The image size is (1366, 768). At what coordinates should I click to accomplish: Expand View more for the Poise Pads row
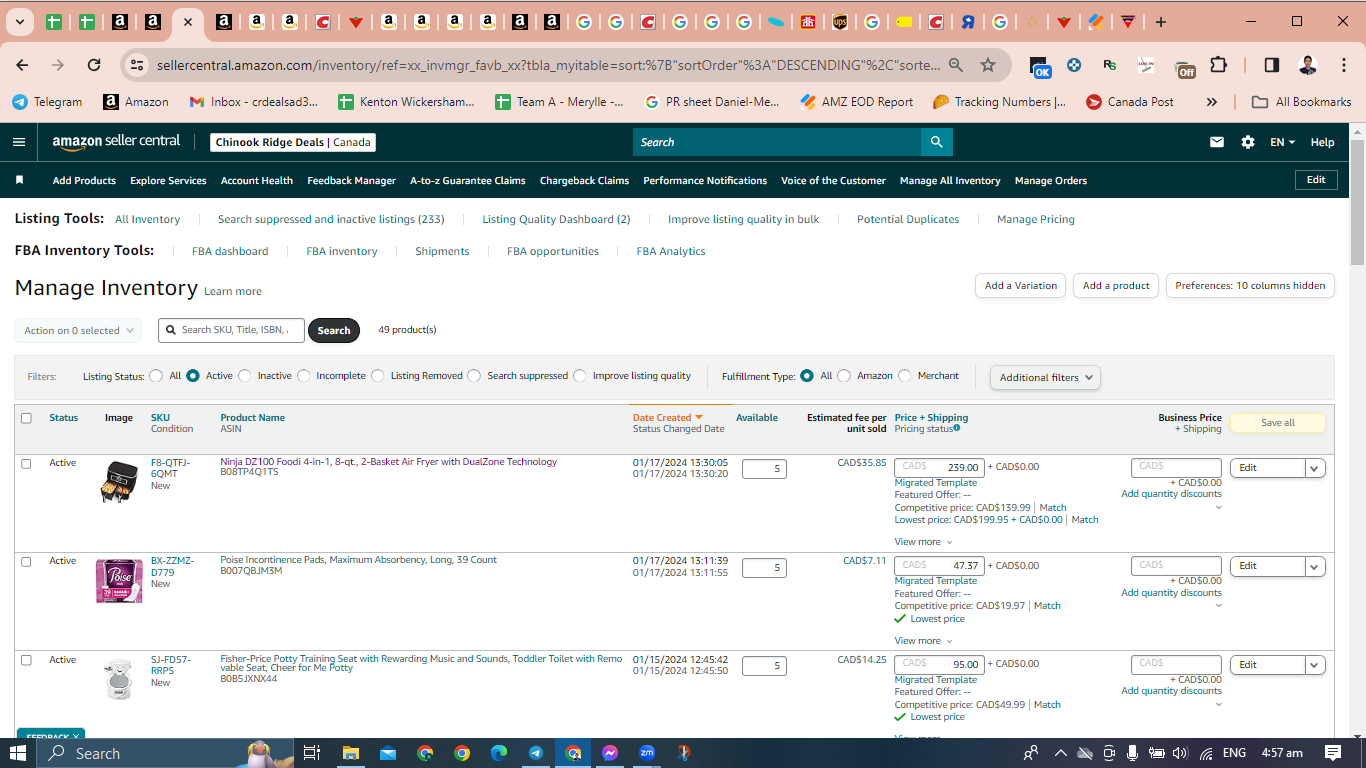[923, 641]
